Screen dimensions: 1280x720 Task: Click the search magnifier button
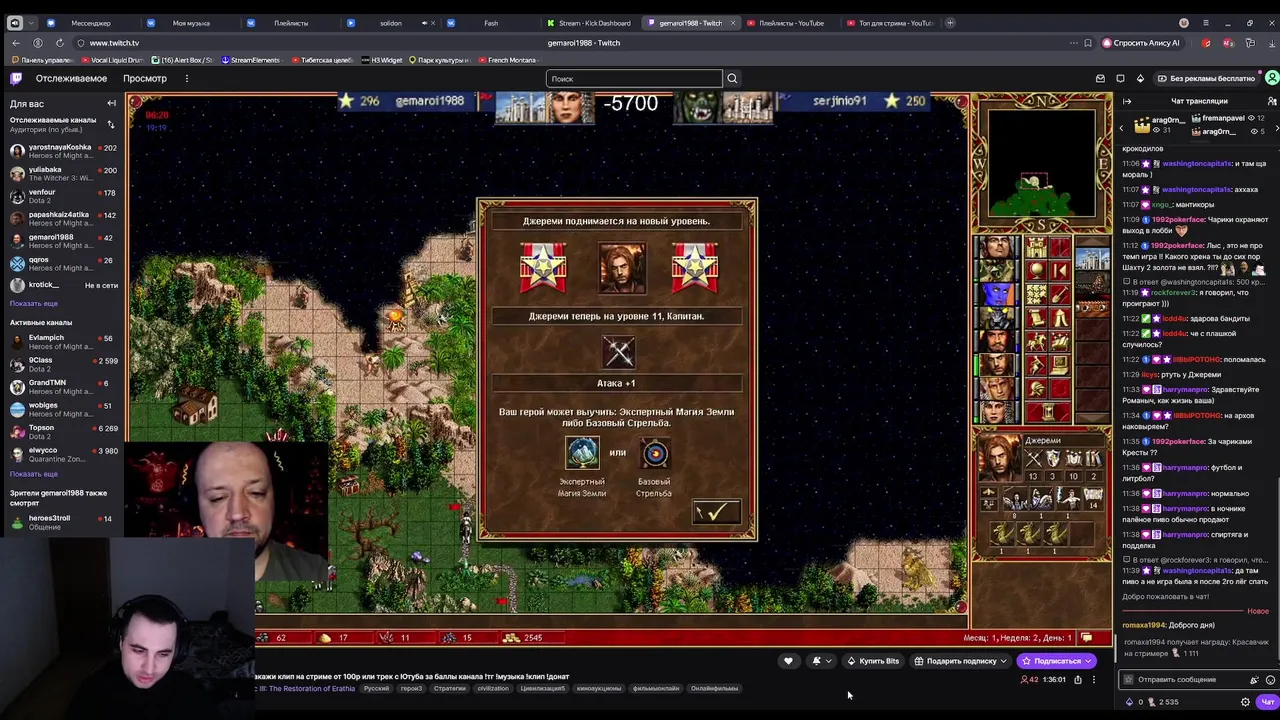(732, 78)
